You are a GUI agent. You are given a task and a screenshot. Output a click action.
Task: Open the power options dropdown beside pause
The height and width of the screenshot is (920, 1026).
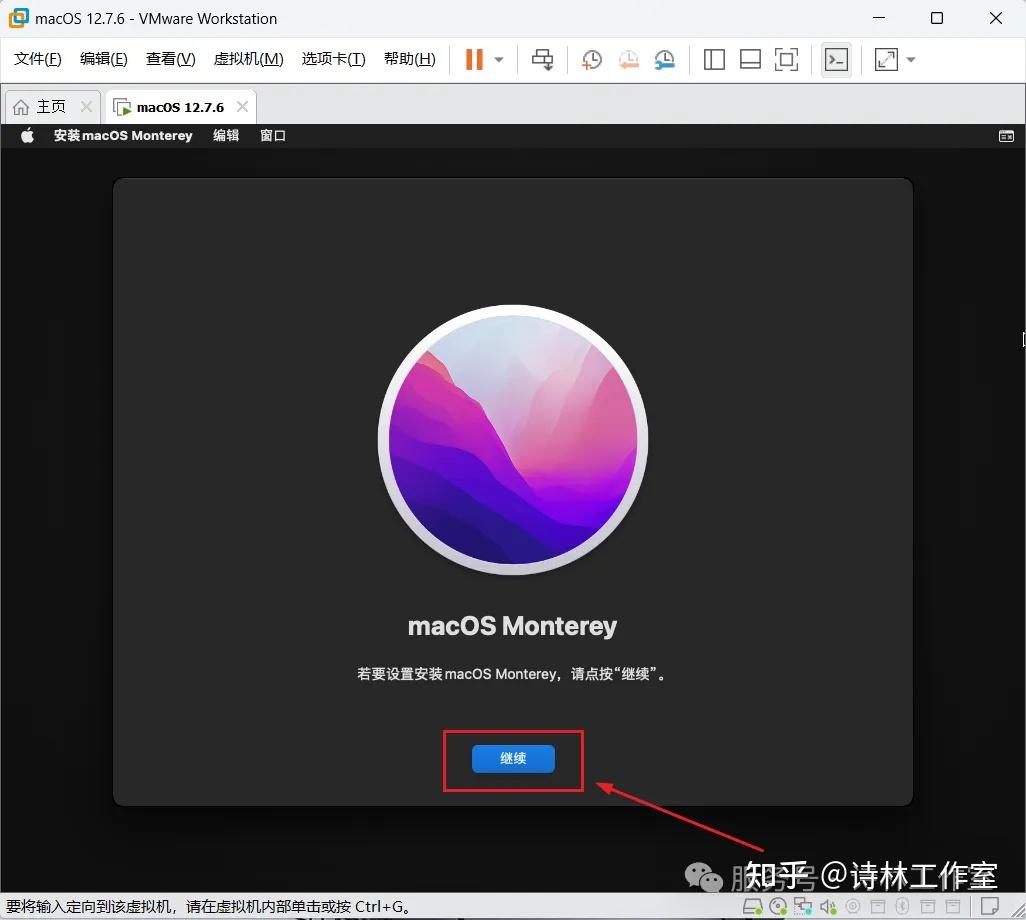pos(499,60)
